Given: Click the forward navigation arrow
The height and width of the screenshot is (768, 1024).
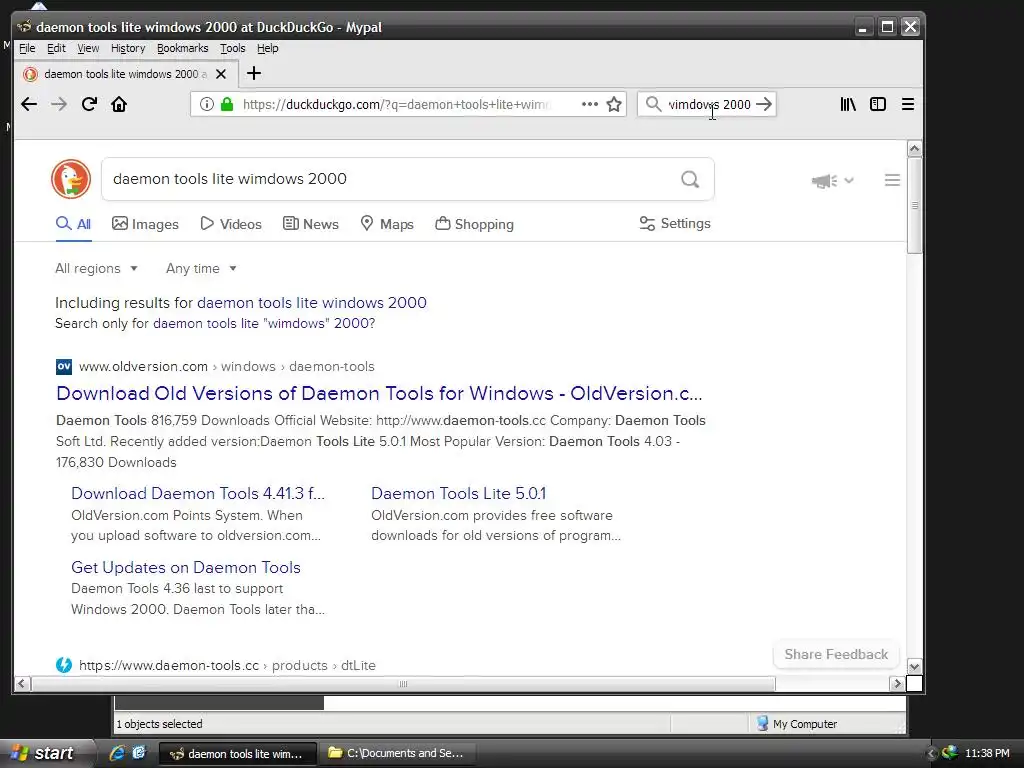Looking at the screenshot, I should [x=59, y=104].
